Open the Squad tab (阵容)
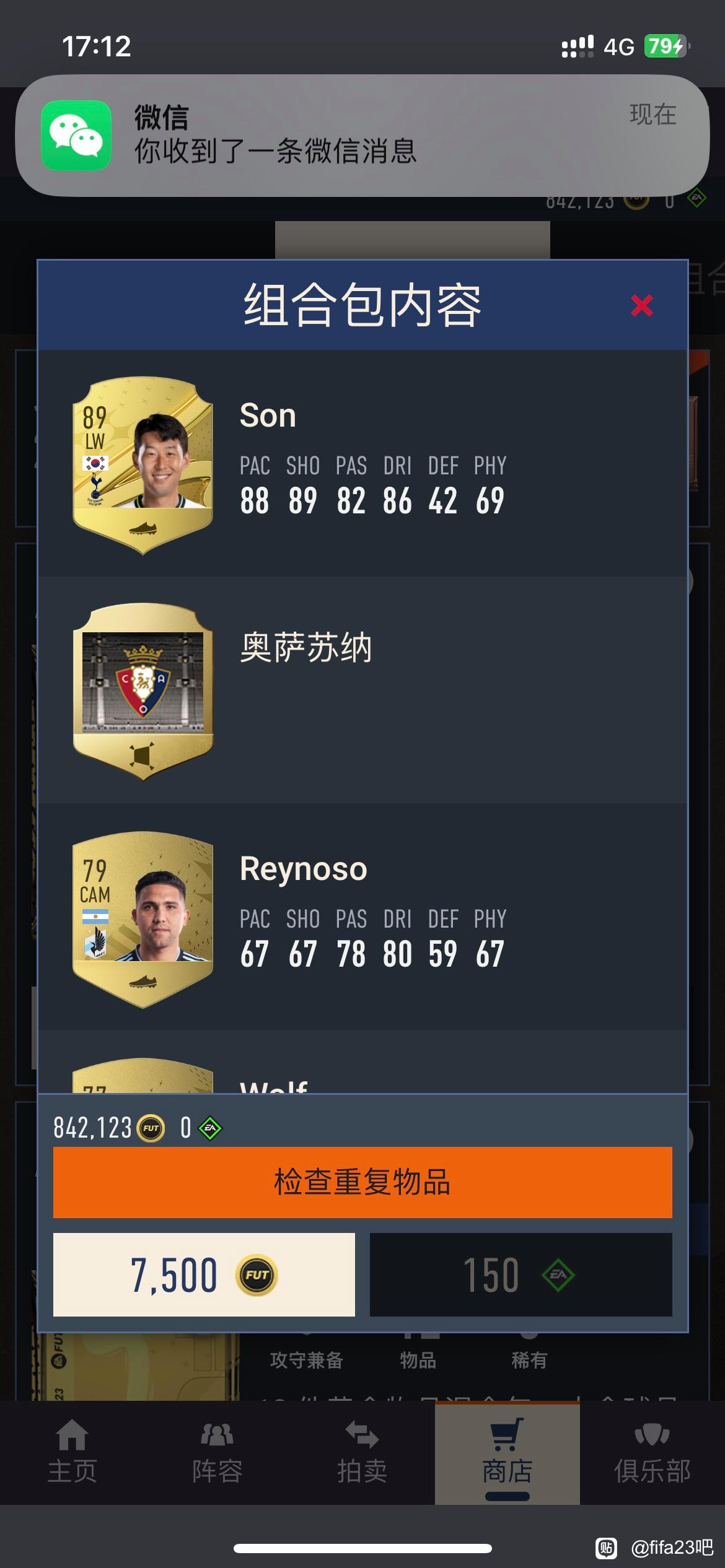 click(217, 1451)
